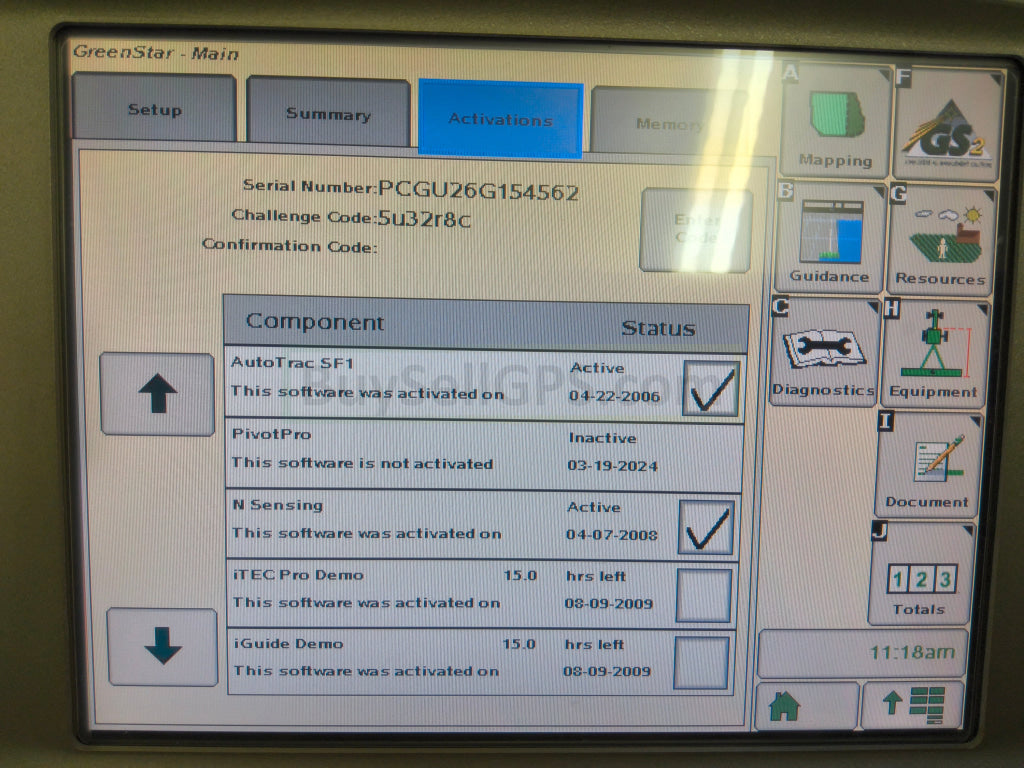Open the menu list icon with arrow
Screen dimensions: 1024x768
[912, 705]
